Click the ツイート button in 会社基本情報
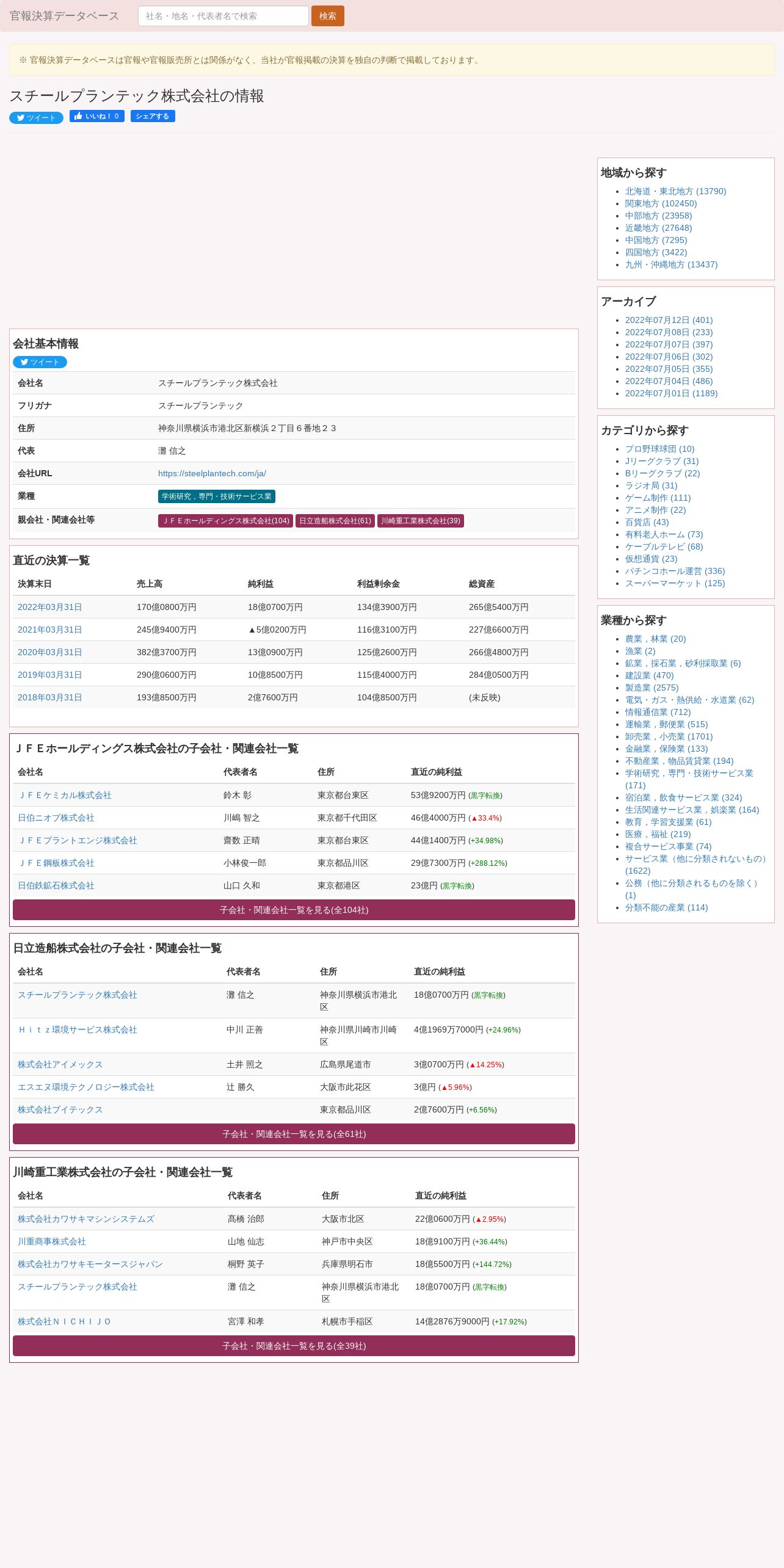784x1568 pixels. (x=40, y=362)
